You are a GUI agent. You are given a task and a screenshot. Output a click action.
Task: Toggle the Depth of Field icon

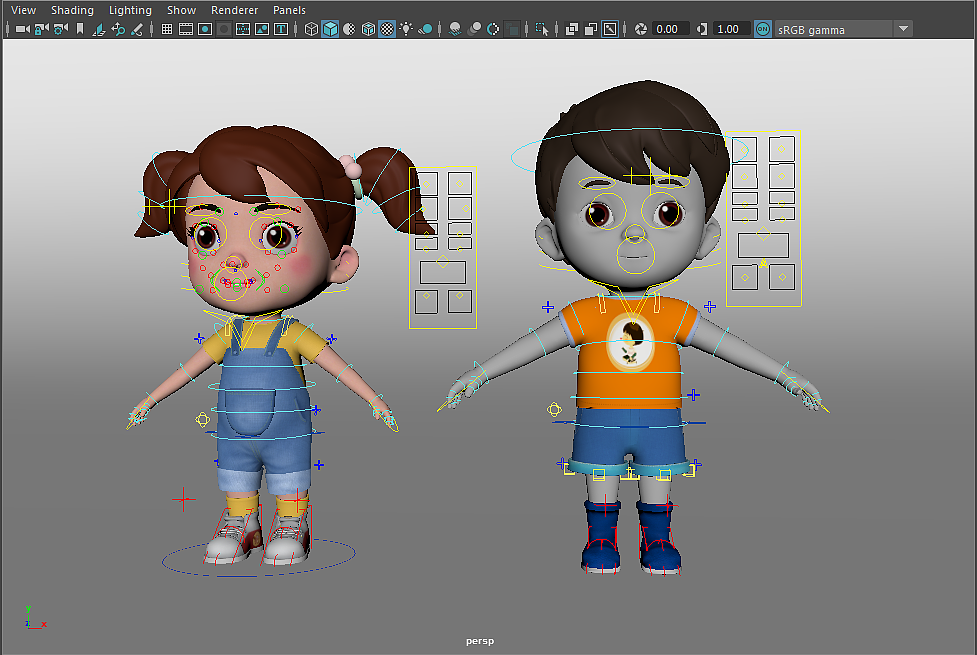(x=512, y=29)
